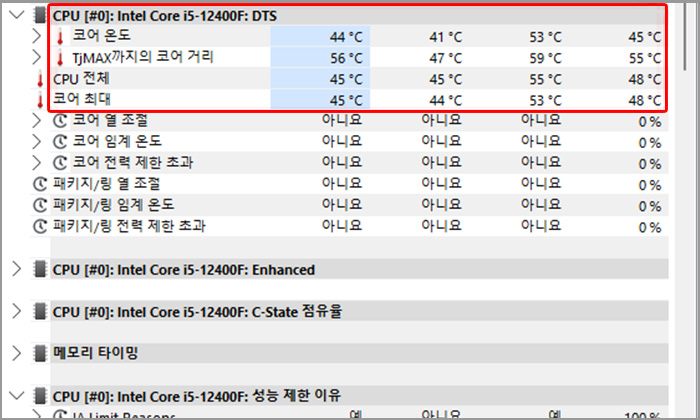Expand the C-State 점유율 group
This screenshot has height=420, width=700.
(x=17, y=311)
